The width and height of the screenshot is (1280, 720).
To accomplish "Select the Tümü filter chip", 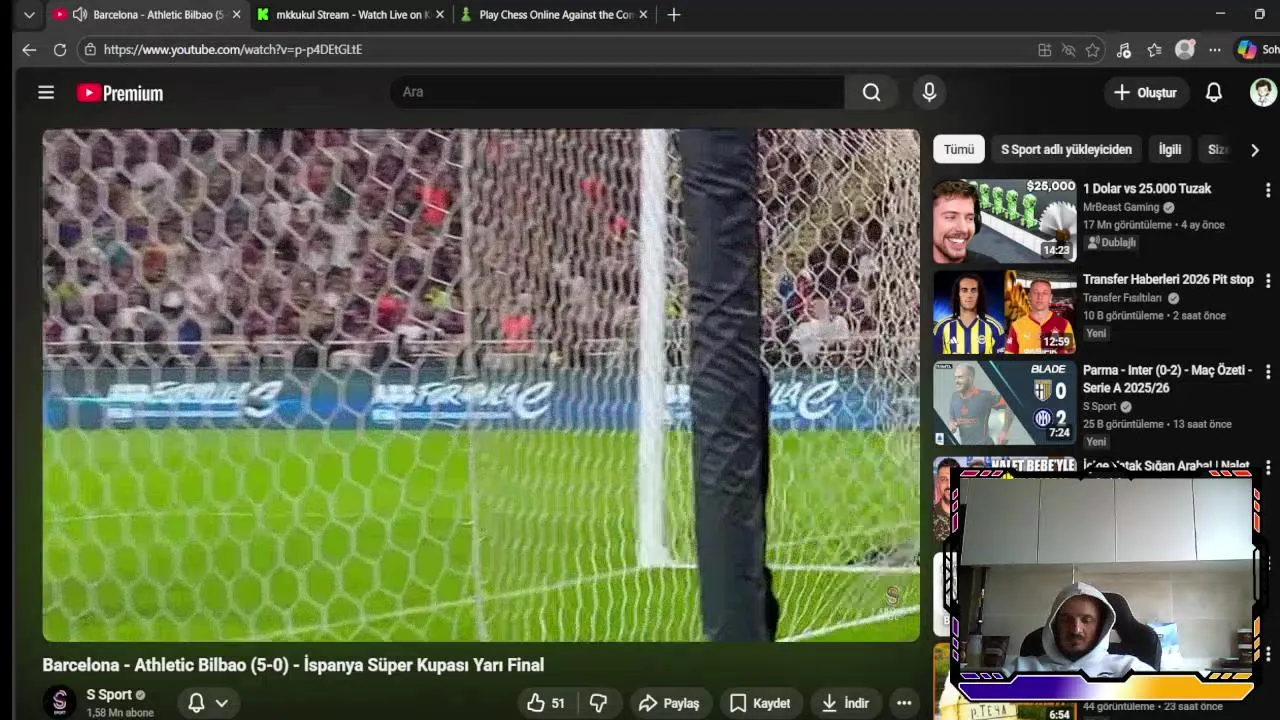I will click(958, 149).
